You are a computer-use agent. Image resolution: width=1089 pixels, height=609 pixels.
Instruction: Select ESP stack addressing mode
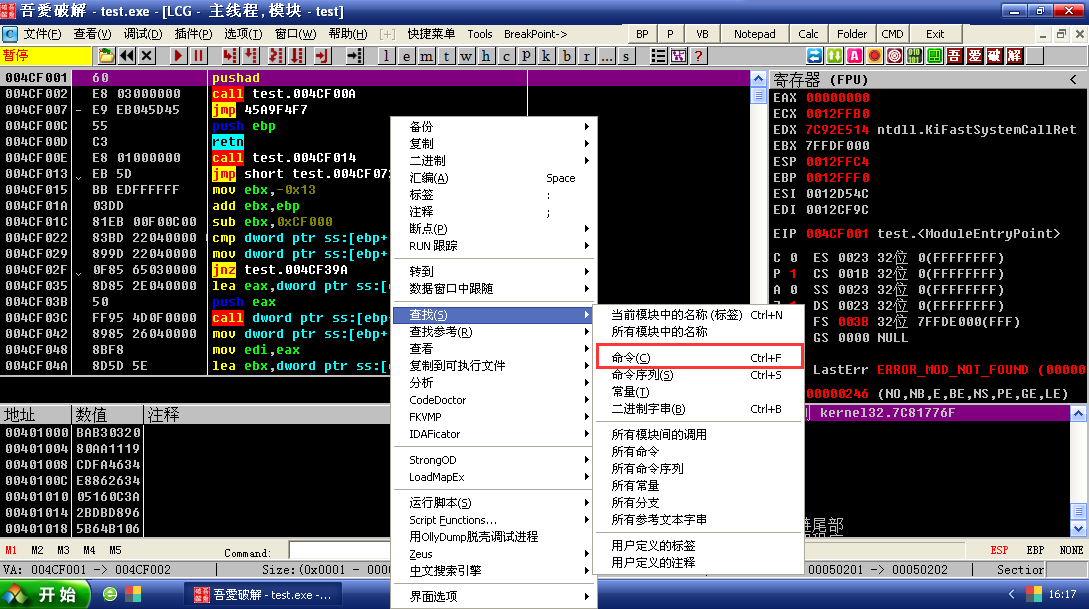[999, 550]
